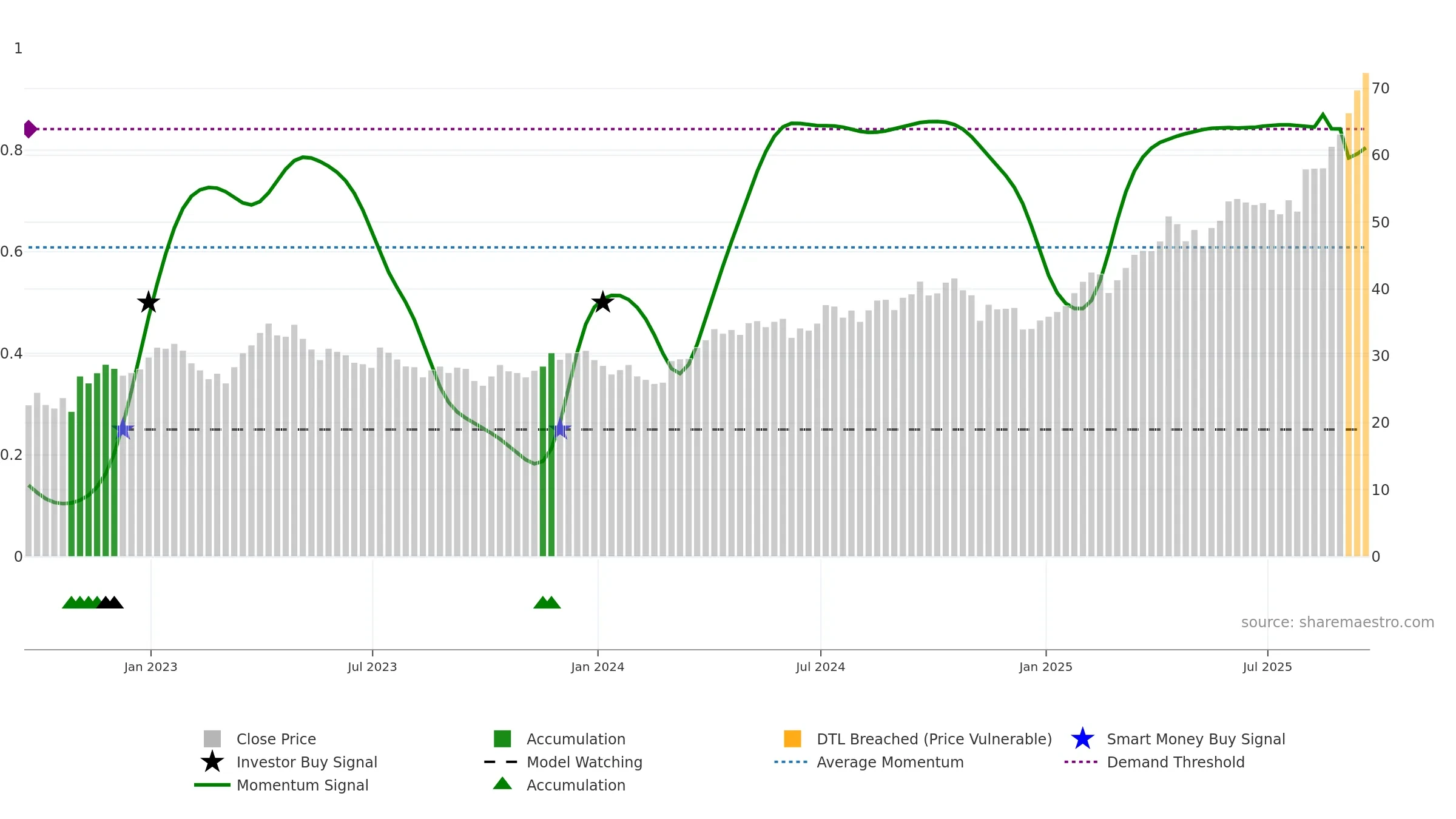Click the green triangles cluster before Jan 2024
The image size is (1456, 819).
547,602
